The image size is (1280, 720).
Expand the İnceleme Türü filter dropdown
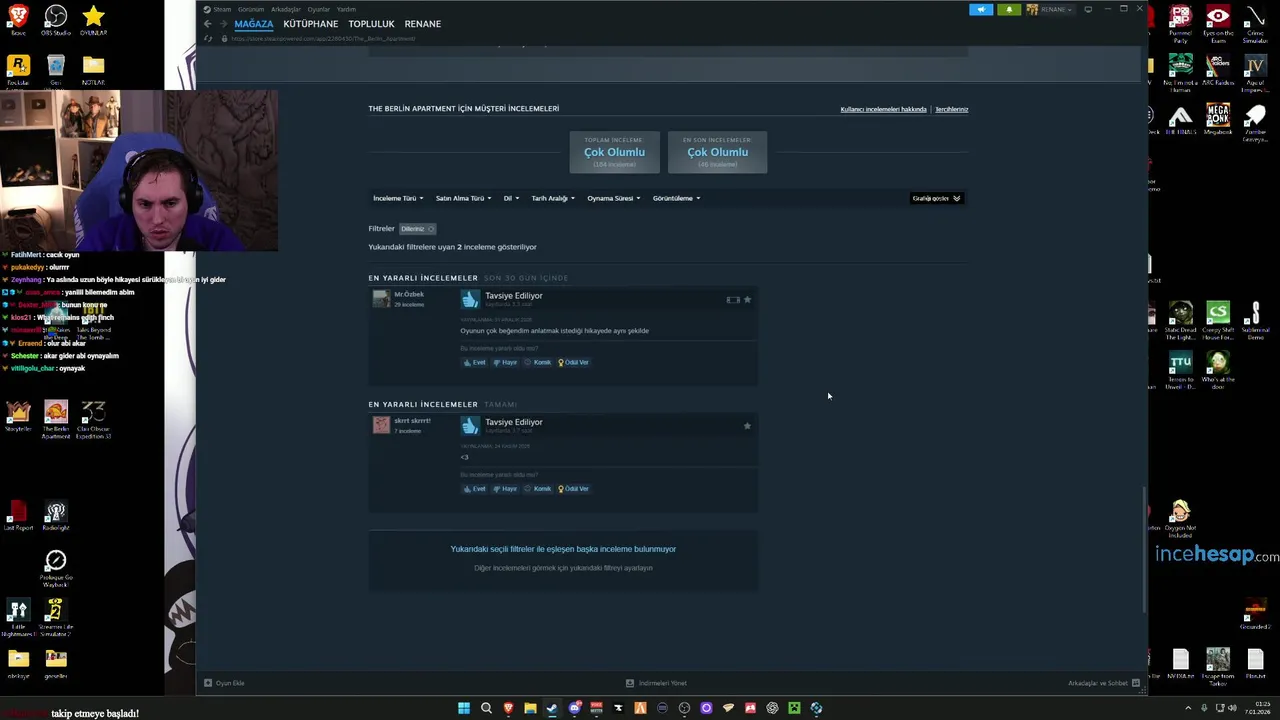coord(398,198)
